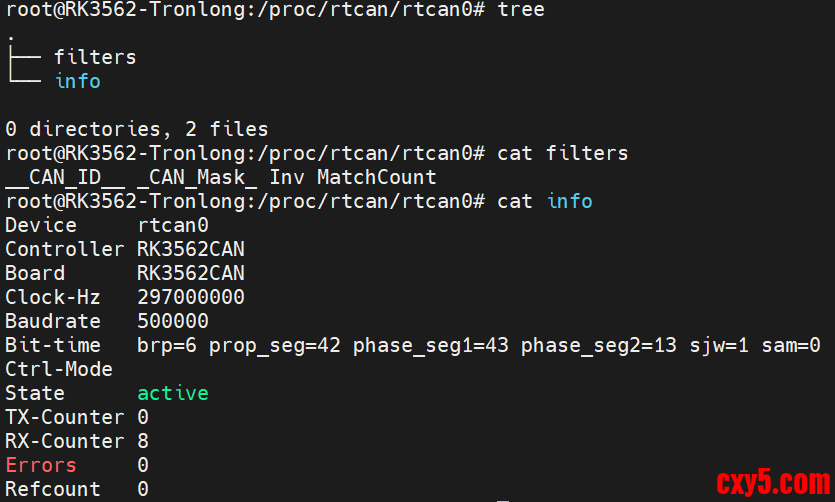835x502 pixels.
Task: Click the Baudrate value 500000
Action: tap(173, 321)
